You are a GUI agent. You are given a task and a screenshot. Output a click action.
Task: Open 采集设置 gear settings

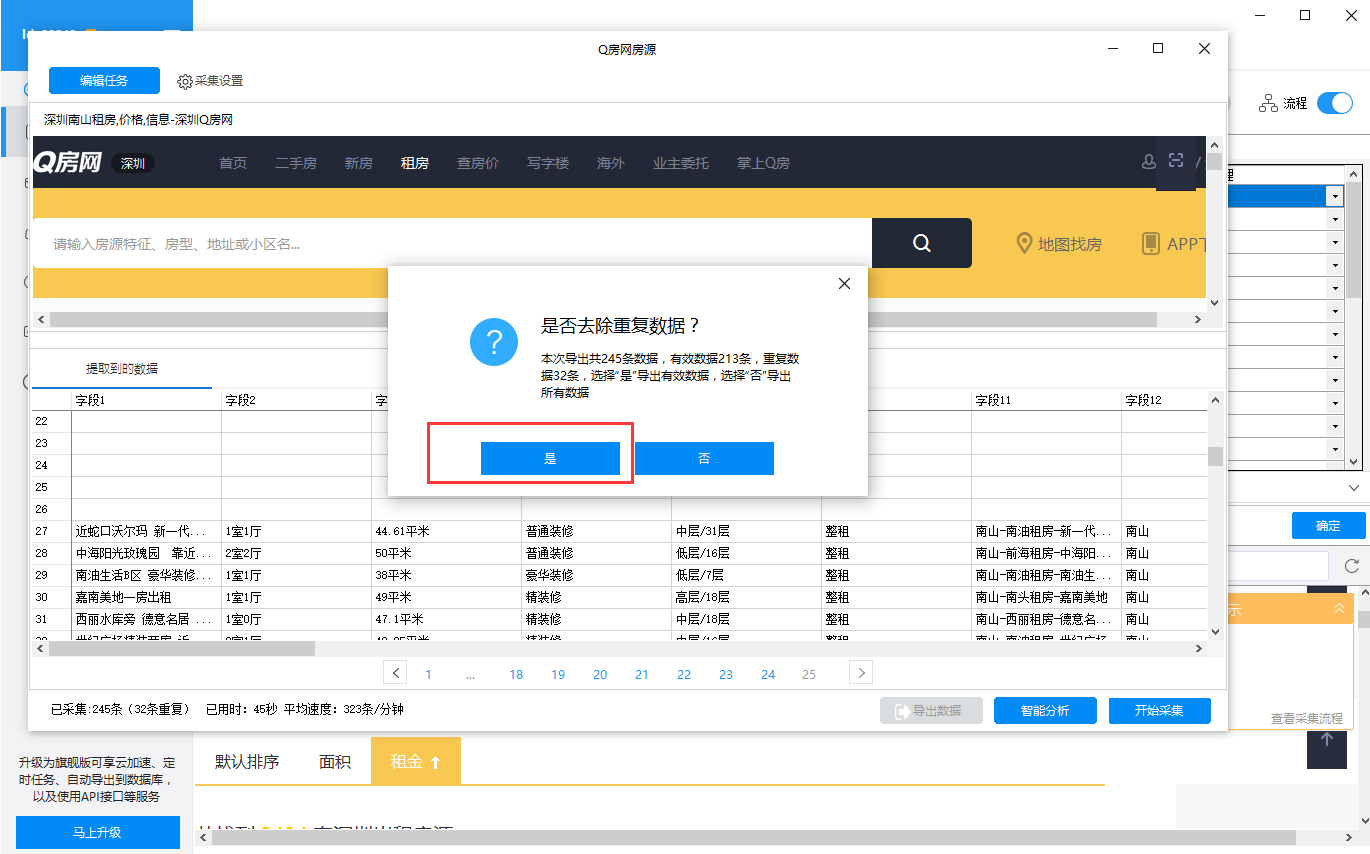pyautogui.click(x=210, y=81)
